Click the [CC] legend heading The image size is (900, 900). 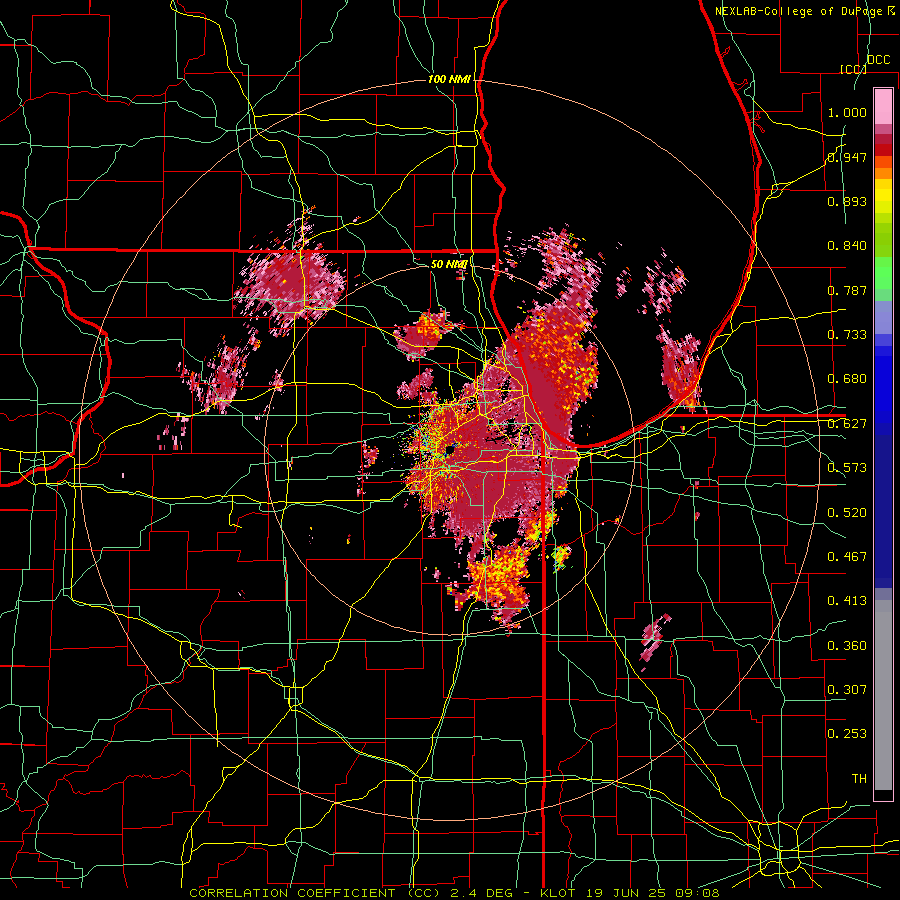(853, 69)
